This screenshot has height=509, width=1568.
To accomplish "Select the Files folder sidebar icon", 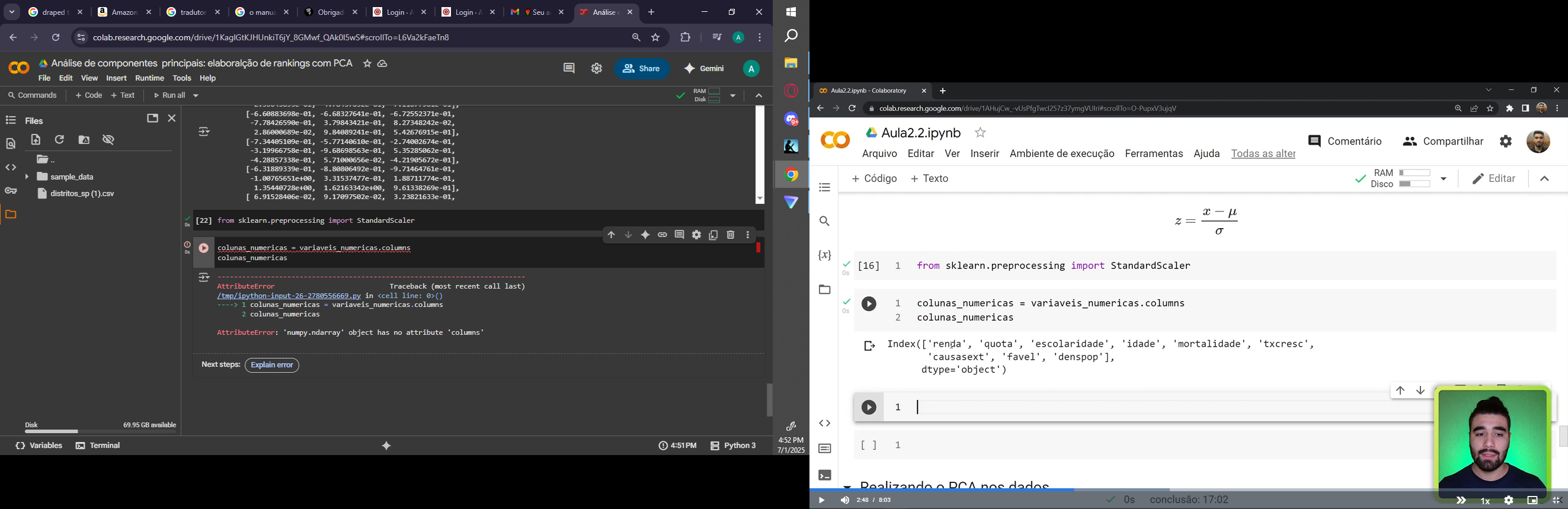I will tap(10, 215).
